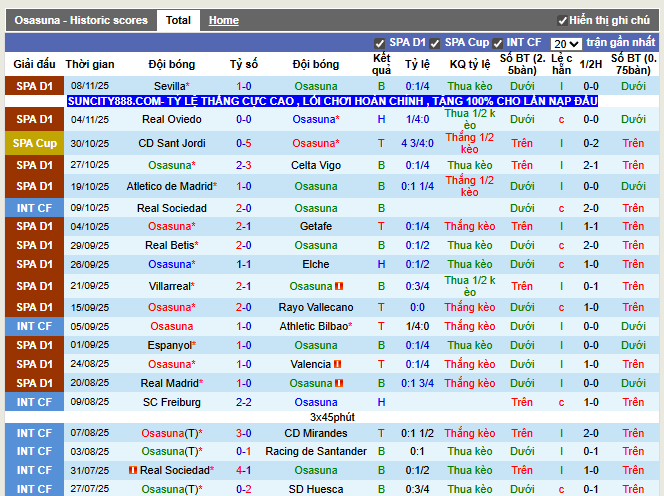664x496 pixels.
Task: Click the 3-0 score against CD Mirandes
Action: point(243,433)
